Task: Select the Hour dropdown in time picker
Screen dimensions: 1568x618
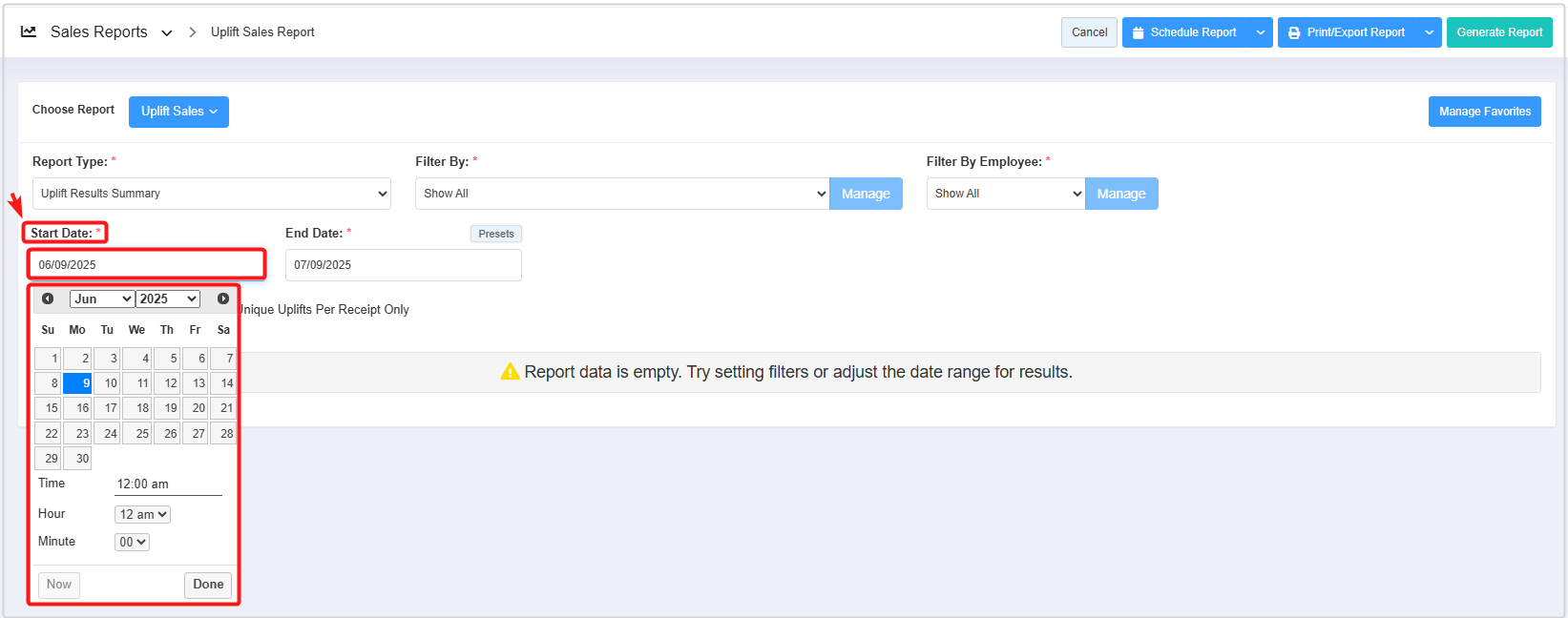Action: pos(142,514)
